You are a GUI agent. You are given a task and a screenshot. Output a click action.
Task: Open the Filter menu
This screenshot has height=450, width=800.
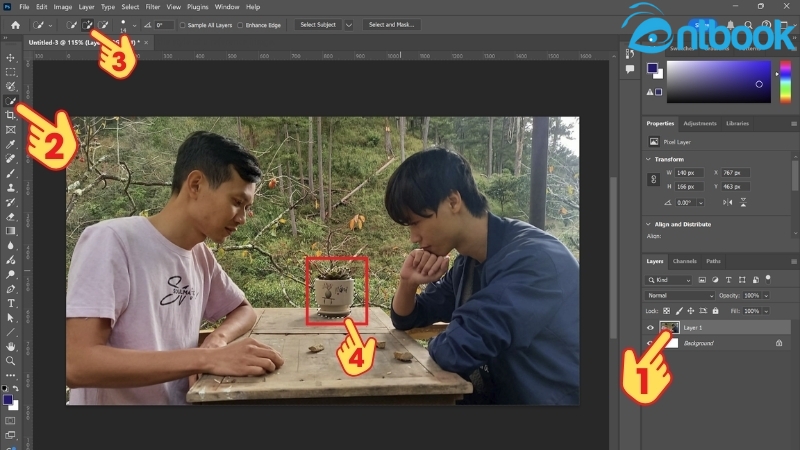[153, 7]
